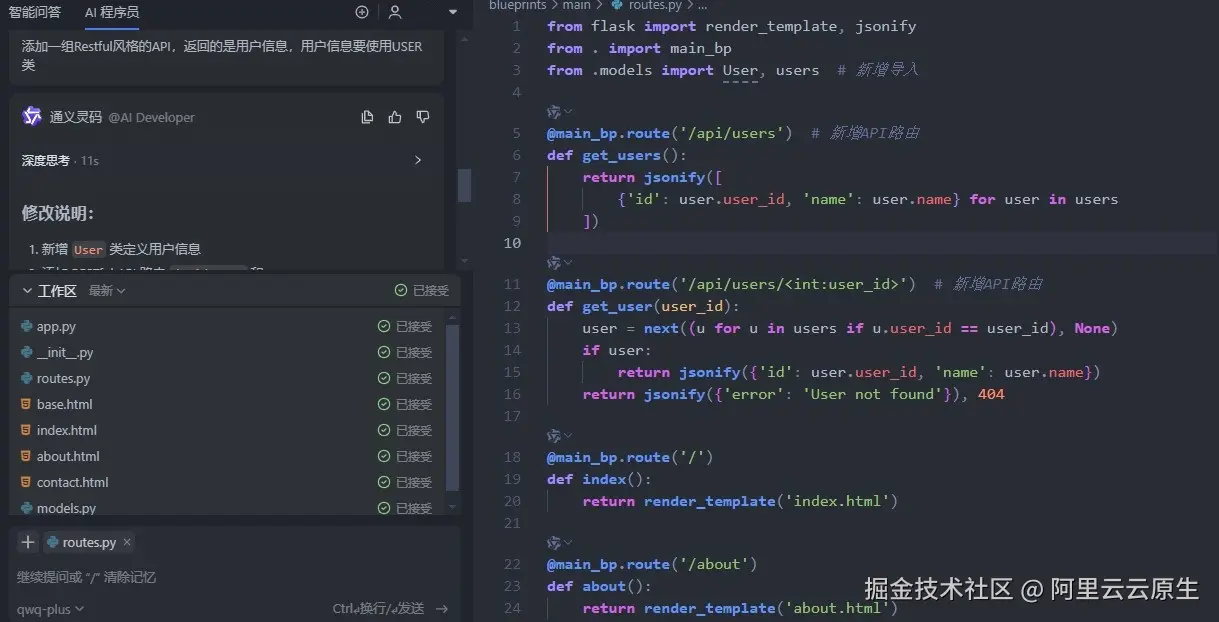The height and width of the screenshot is (622, 1219).
Task: Open the 最新 version dropdown
Action: pos(107,291)
